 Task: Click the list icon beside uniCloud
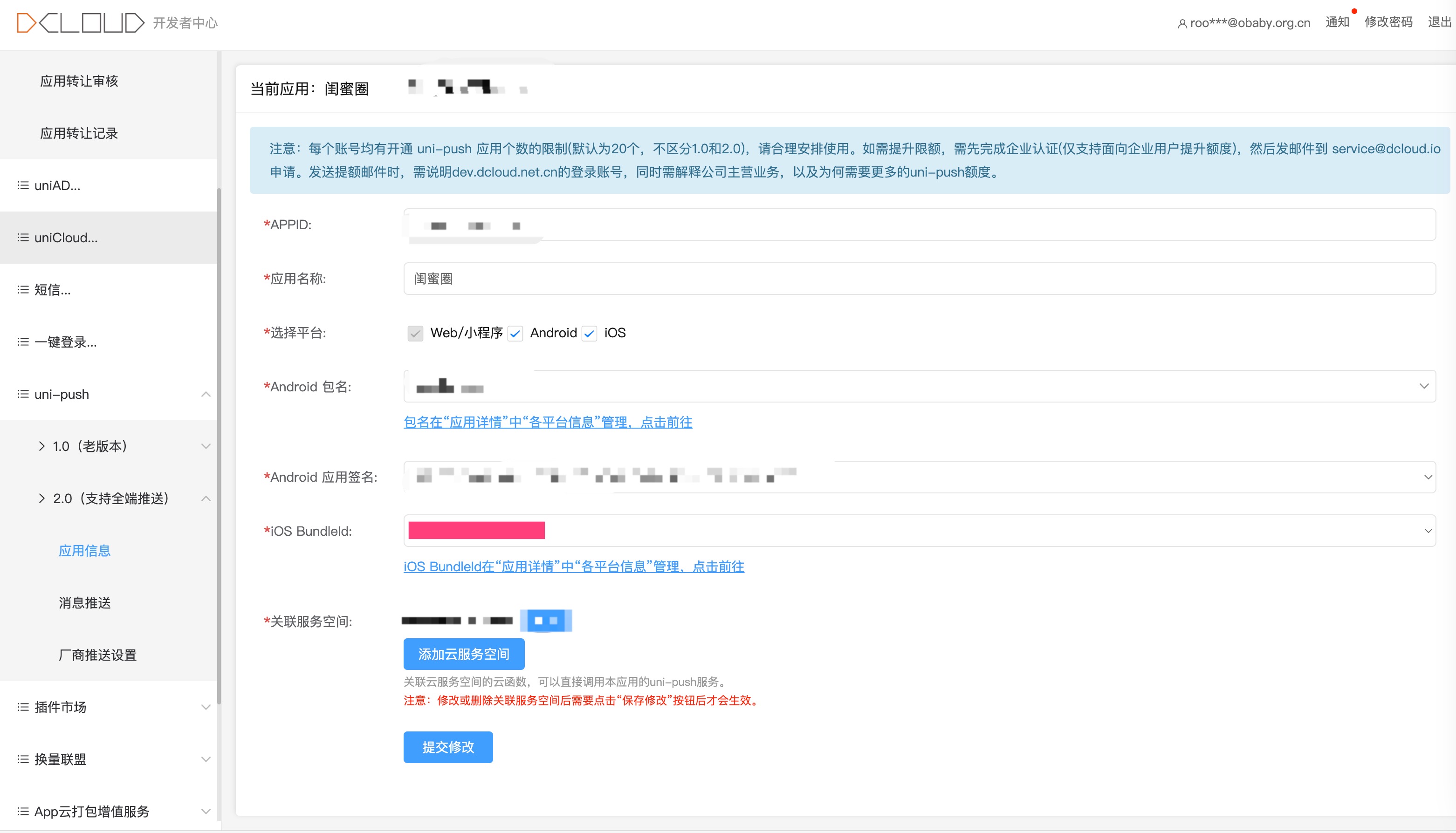point(23,238)
